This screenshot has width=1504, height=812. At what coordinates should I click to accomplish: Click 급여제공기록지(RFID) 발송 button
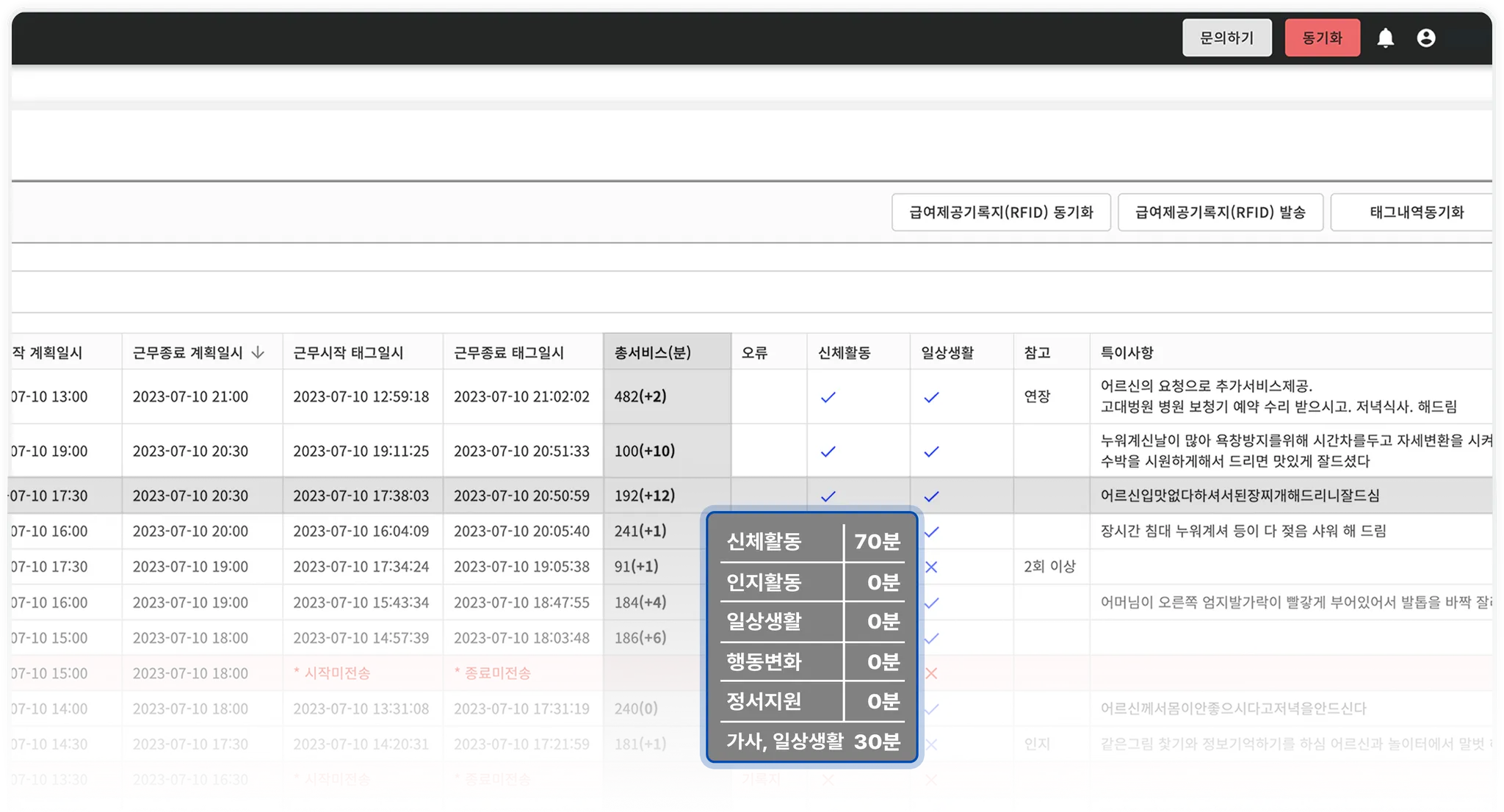click(x=1220, y=213)
